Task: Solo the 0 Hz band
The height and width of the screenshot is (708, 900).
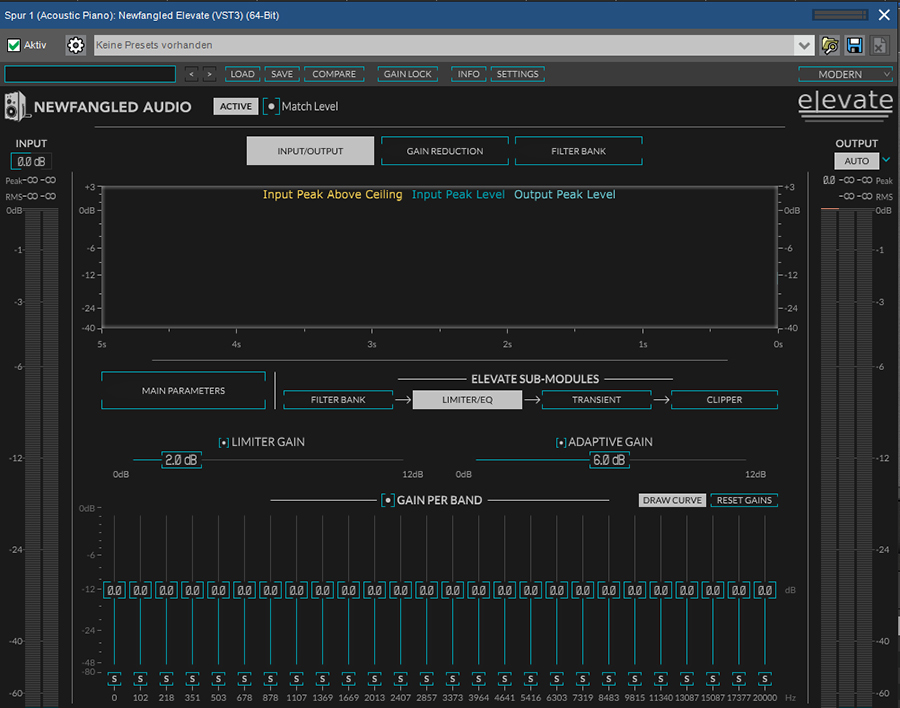Action: pos(114,679)
